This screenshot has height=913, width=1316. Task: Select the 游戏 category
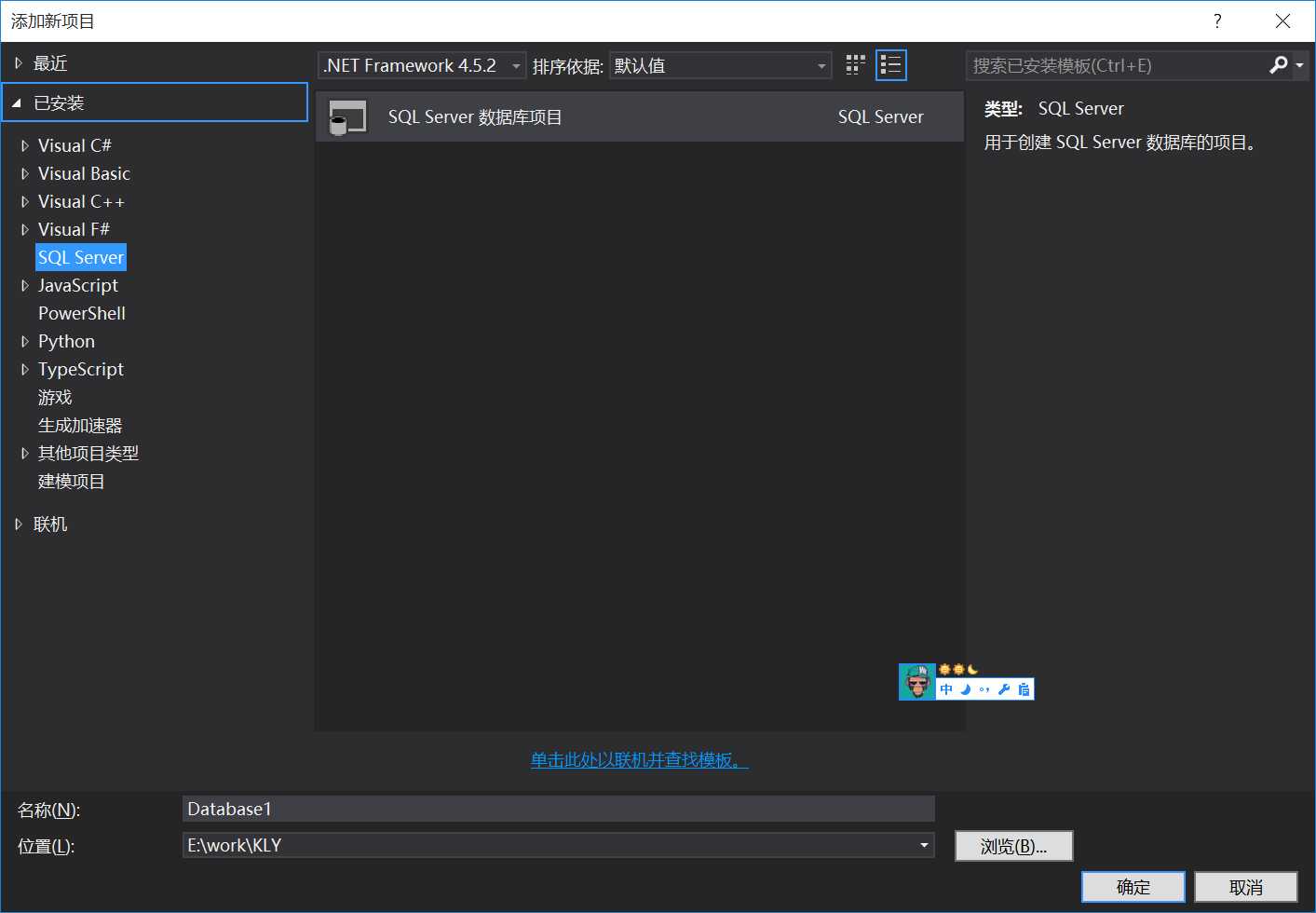[x=55, y=397]
